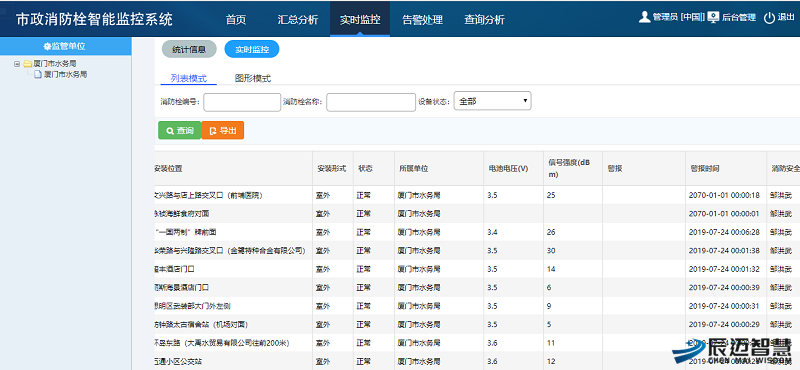Screen dimensions: 800x370
Task: Click the orange 导出 export button
Action: [223, 131]
